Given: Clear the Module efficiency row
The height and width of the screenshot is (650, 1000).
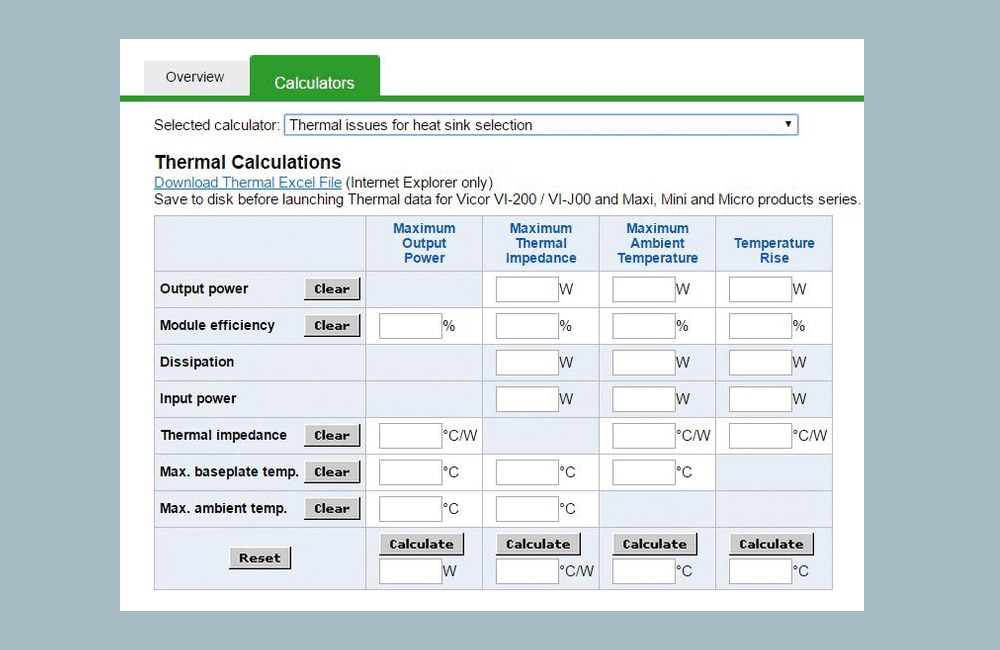Looking at the screenshot, I should [x=332, y=325].
